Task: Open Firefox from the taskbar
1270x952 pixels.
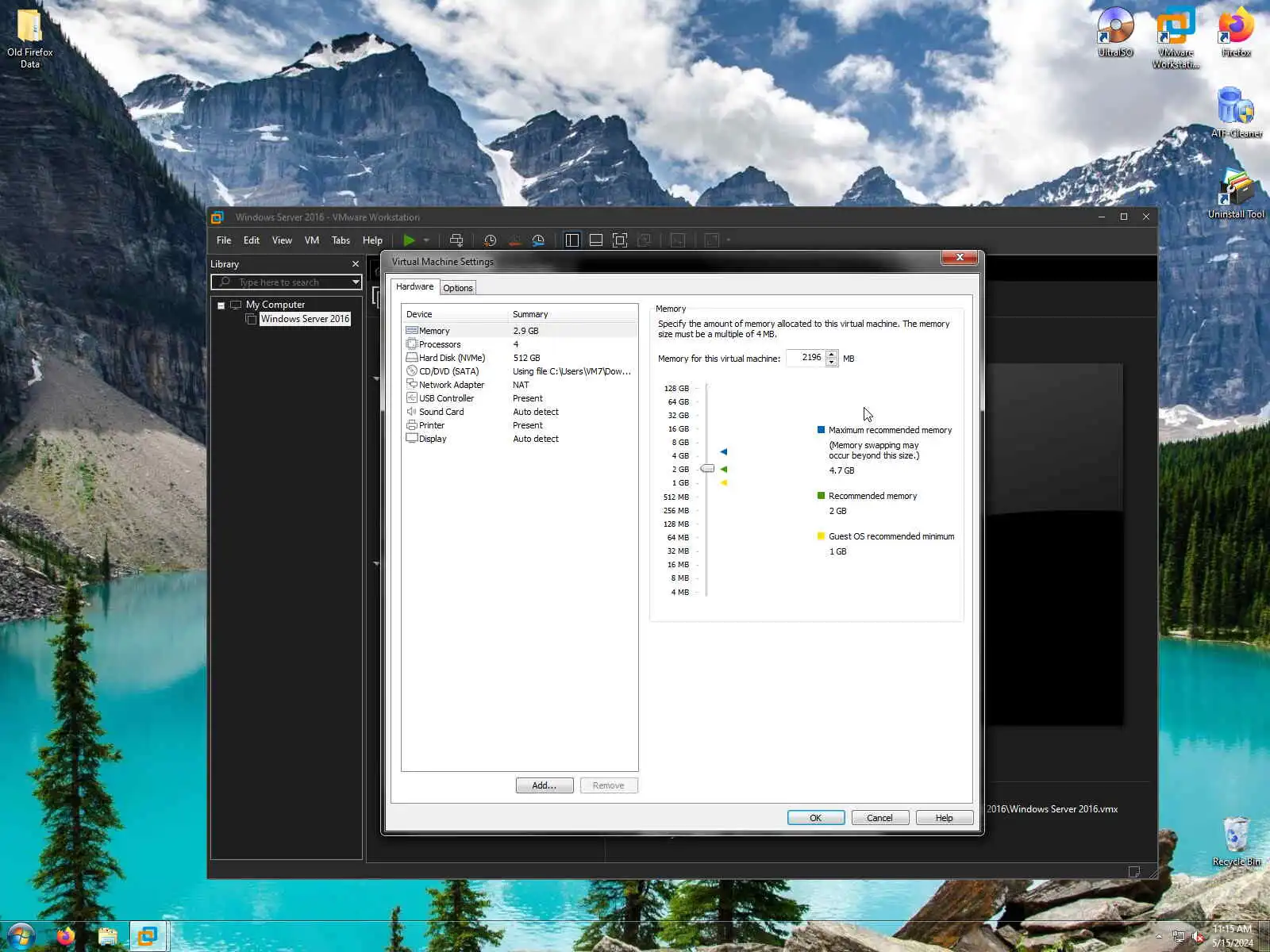Action: click(65, 936)
